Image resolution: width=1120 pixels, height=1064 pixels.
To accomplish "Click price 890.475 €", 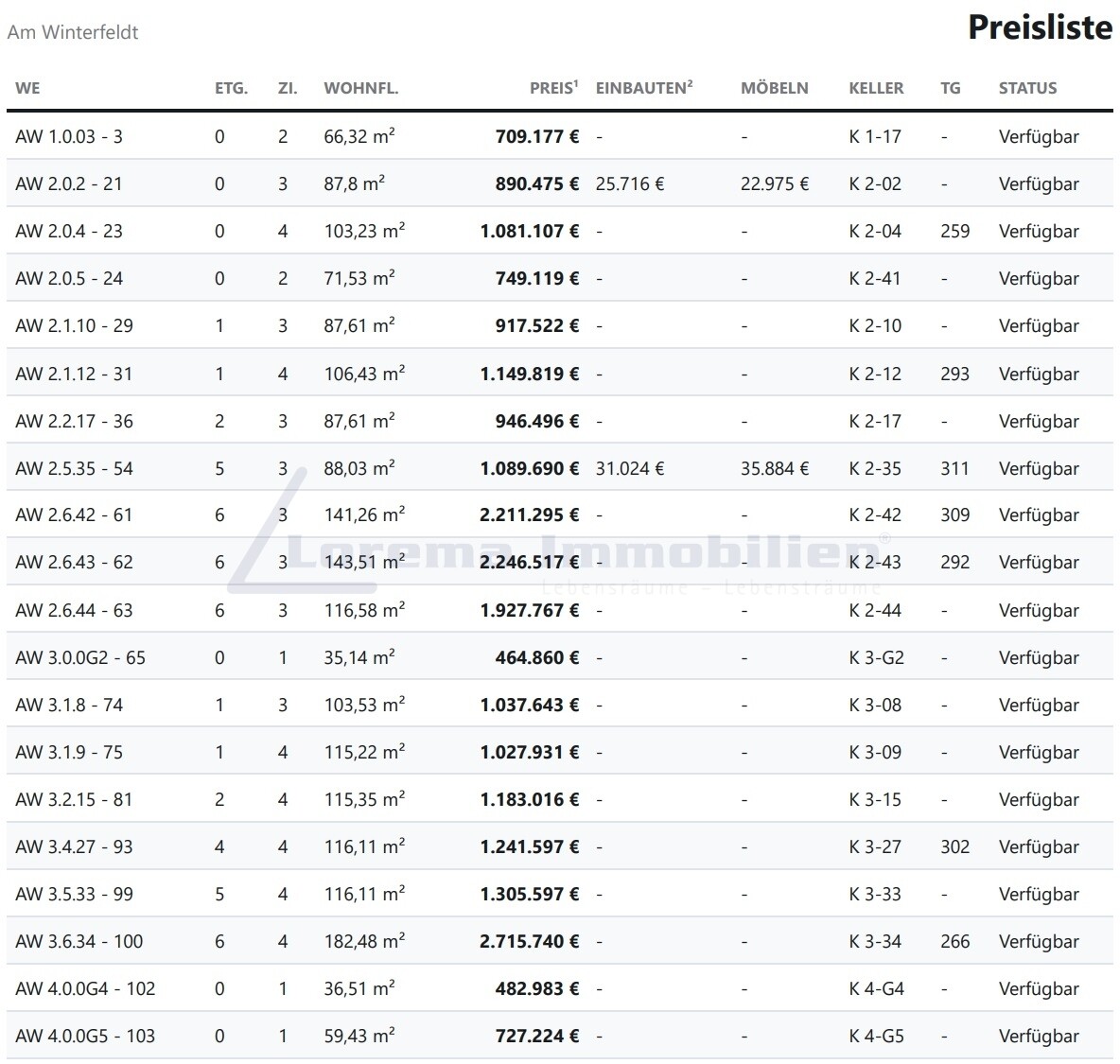I will point(537,184).
